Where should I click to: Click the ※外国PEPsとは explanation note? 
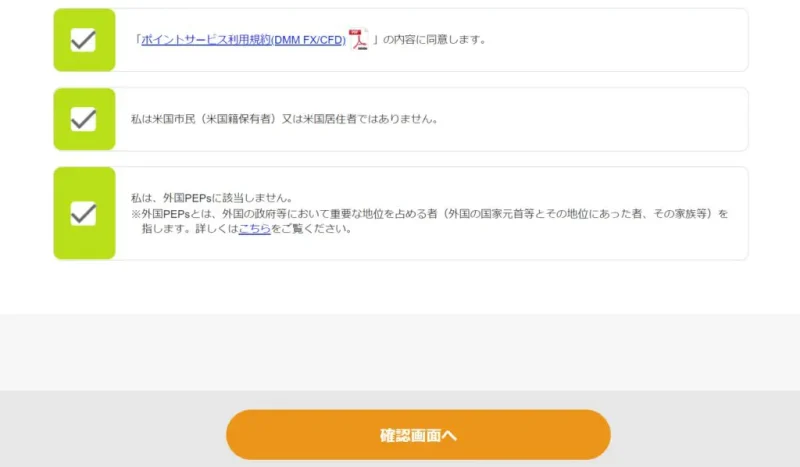click(430, 221)
